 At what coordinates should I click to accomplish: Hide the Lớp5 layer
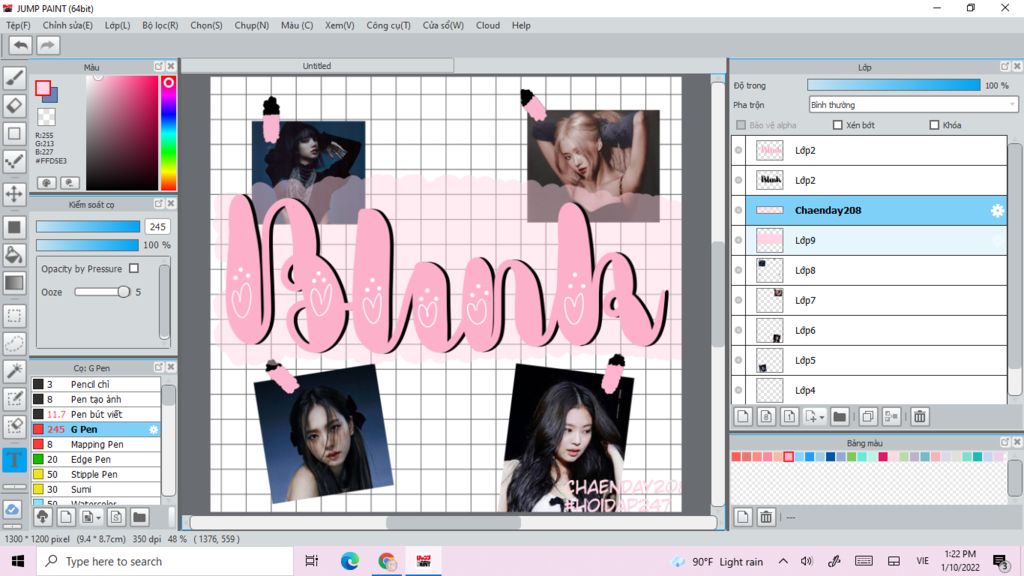(x=739, y=360)
